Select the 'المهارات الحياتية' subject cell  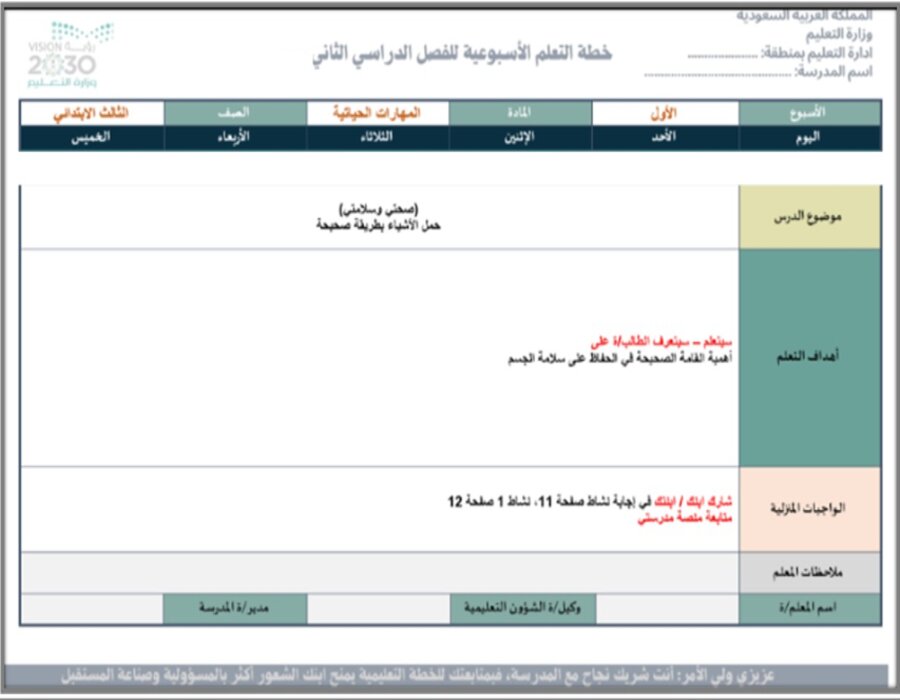pyautogui.click(x=378, y=113)
